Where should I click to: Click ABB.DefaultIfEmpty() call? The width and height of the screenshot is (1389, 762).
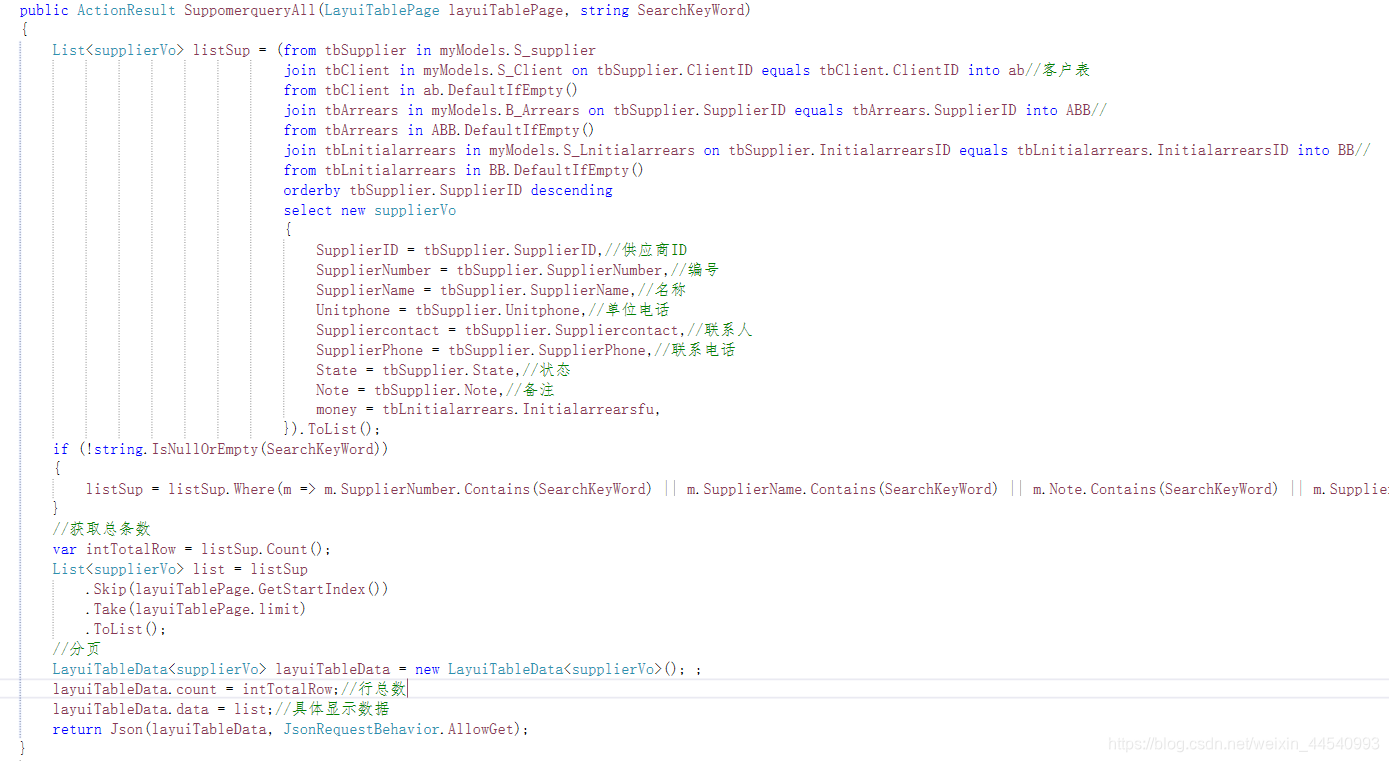coord(513,130)
